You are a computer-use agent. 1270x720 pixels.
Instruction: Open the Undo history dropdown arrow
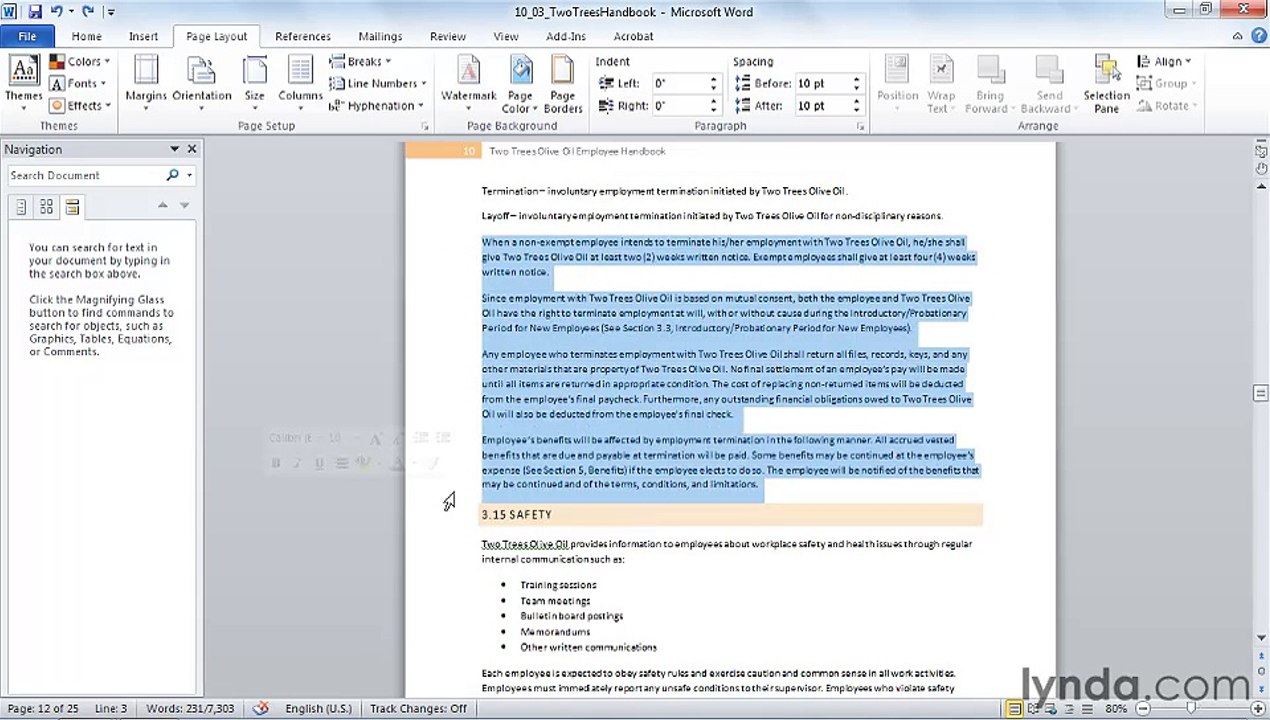point(70,12)
